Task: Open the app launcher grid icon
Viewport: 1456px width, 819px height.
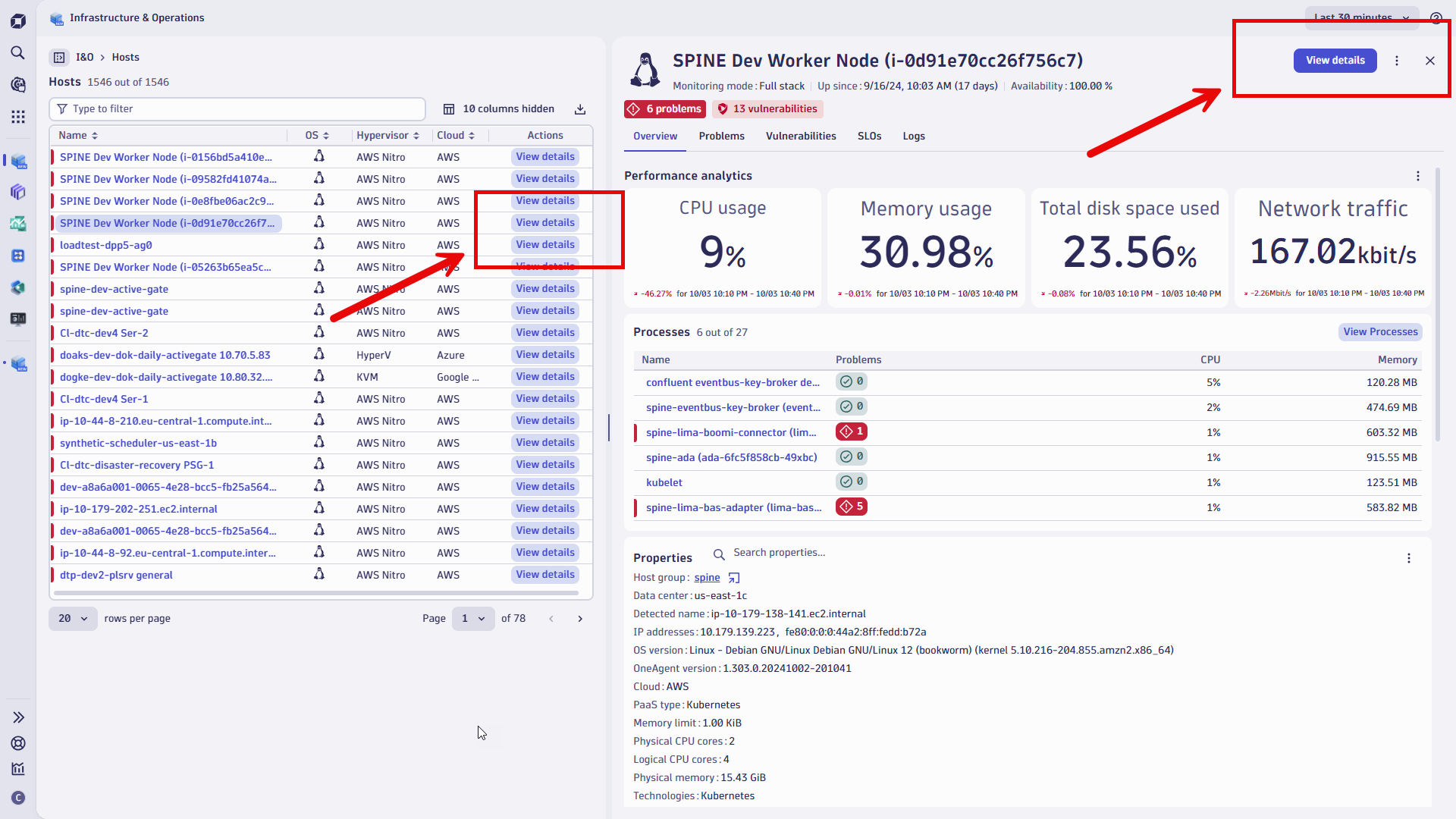Action: [x=18, y=117]
